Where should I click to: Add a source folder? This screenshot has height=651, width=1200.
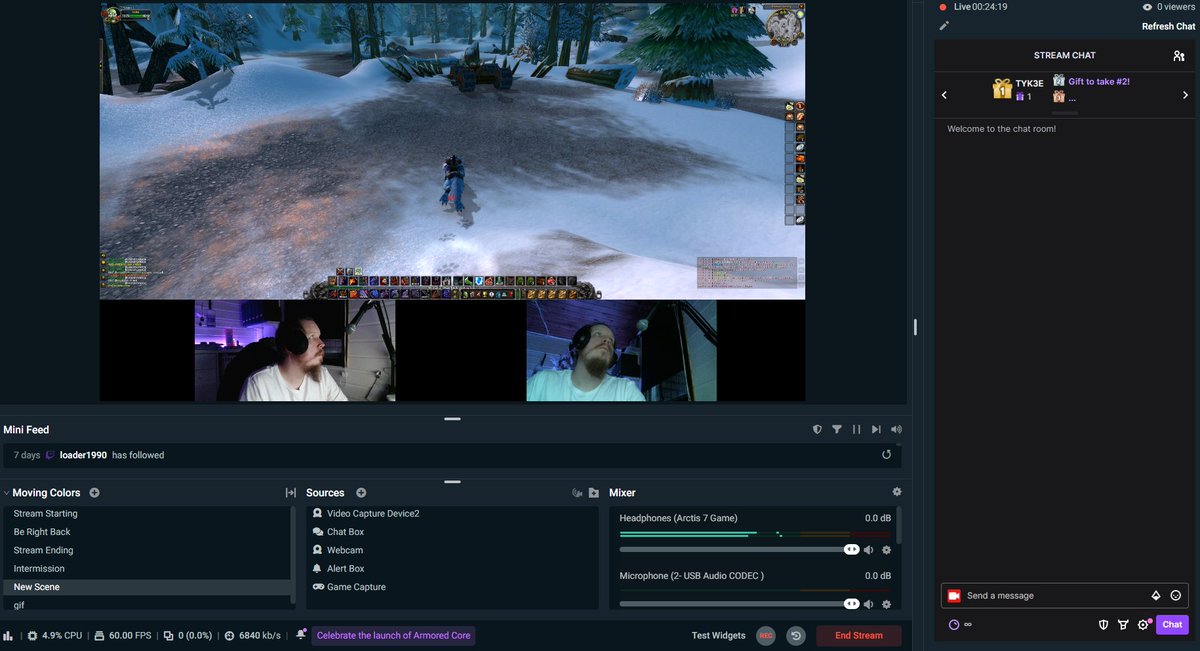(594, 493)
